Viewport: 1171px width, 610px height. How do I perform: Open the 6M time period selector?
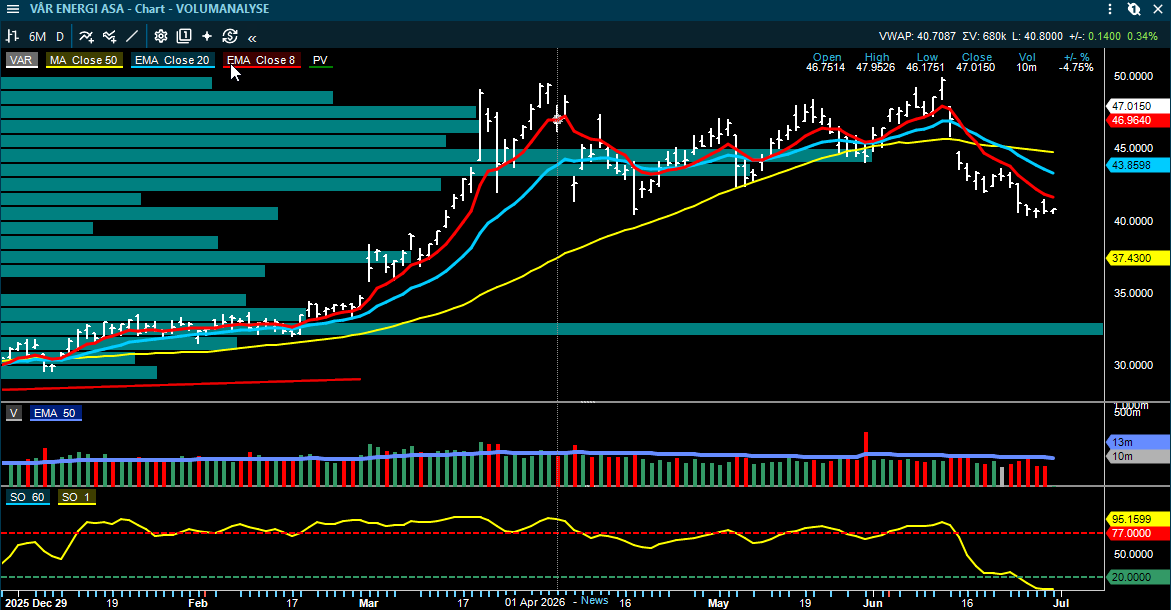pos(37,36)
